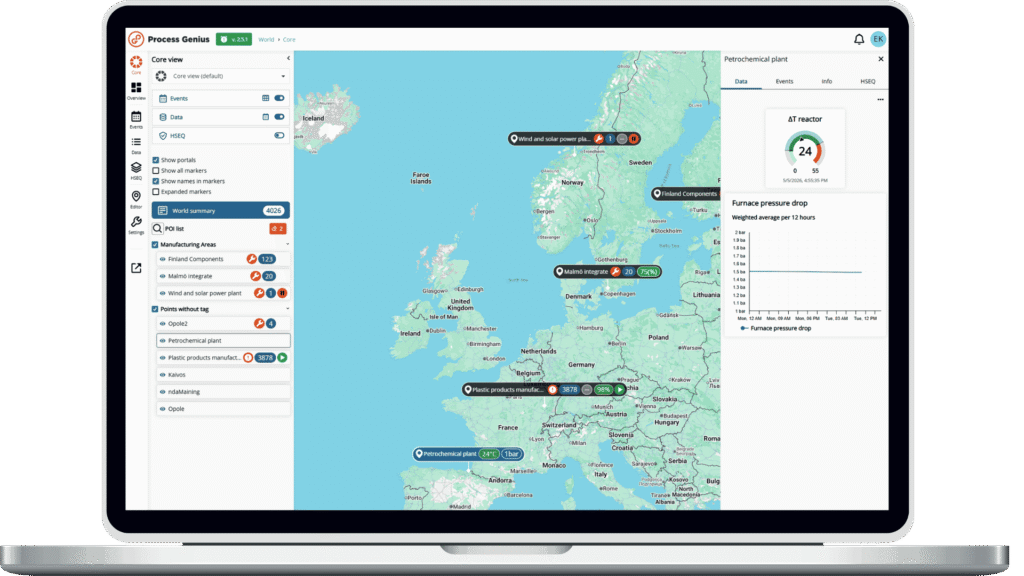This screenshot has width=1024, height=576.
Task: Select Finland Components list item
Action: coord(223,259)
